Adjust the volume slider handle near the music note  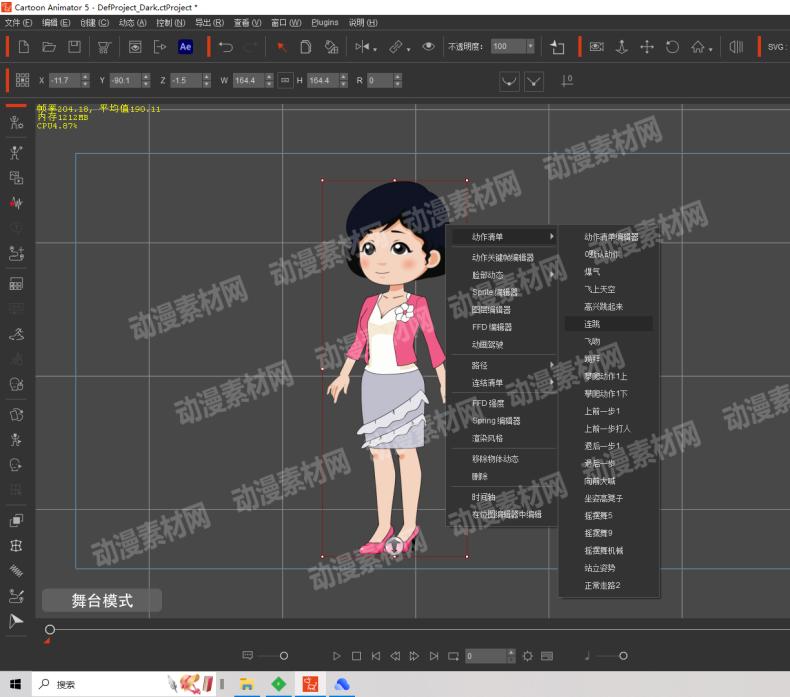623,656
